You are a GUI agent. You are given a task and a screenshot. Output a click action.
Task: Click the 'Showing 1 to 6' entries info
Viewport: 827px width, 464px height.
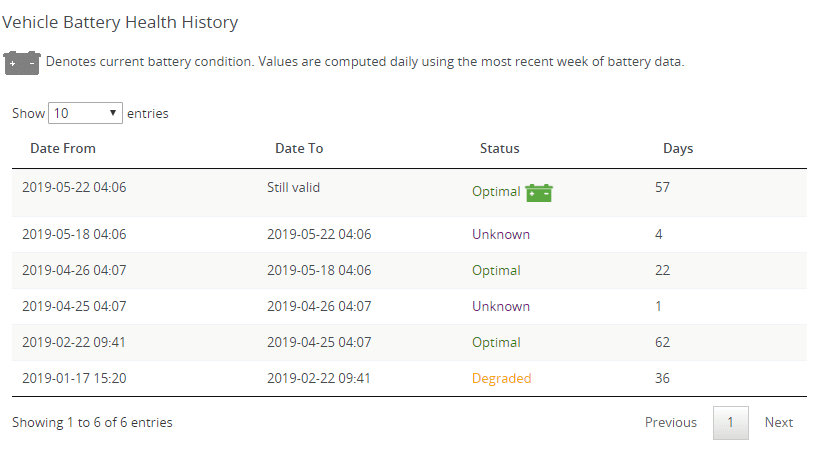tap(92, 422)
